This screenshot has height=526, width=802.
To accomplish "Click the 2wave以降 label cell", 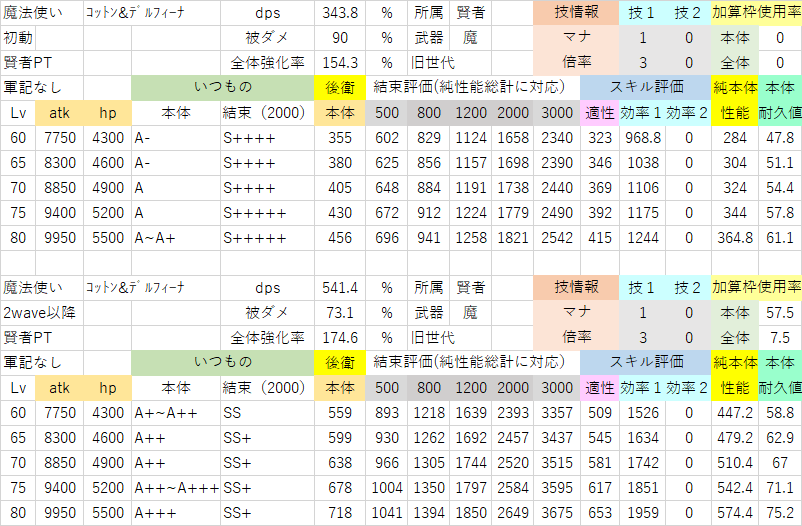I will [x=41, y=313].
